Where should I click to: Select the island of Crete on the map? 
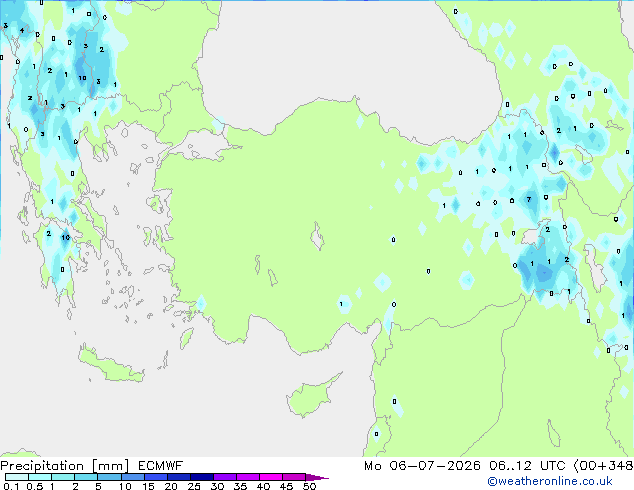coord(110,366)
